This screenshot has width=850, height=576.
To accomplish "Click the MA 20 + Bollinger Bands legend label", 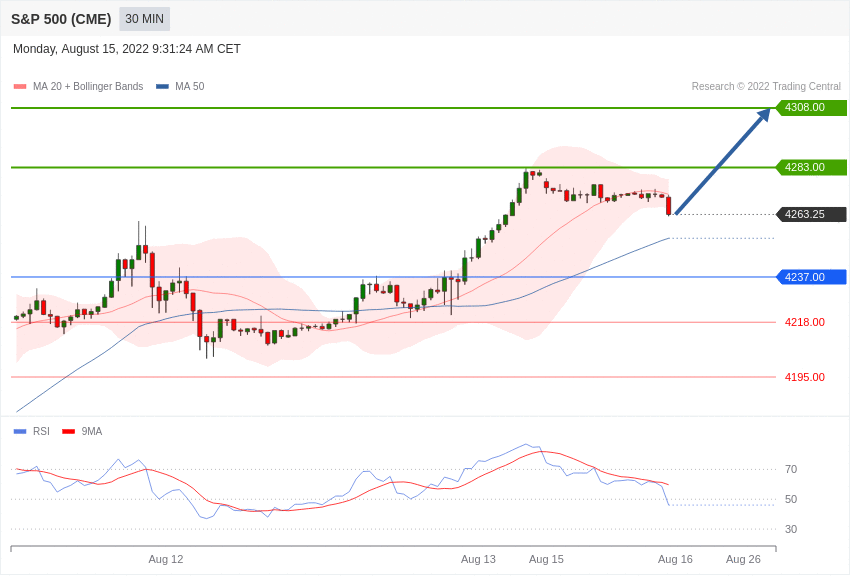I will 88,86.
